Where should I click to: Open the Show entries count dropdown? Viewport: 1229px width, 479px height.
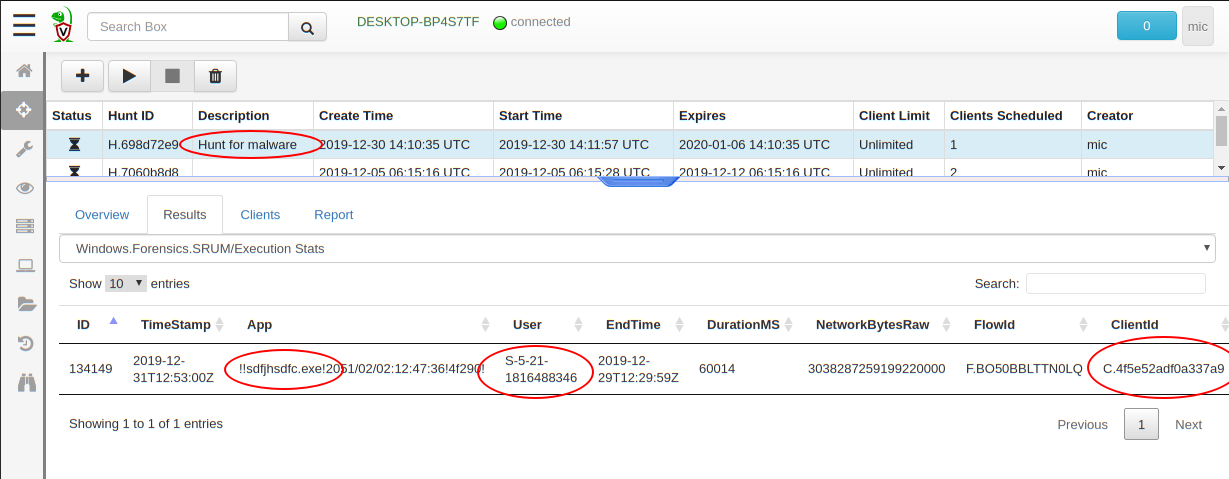coord(127,284)
